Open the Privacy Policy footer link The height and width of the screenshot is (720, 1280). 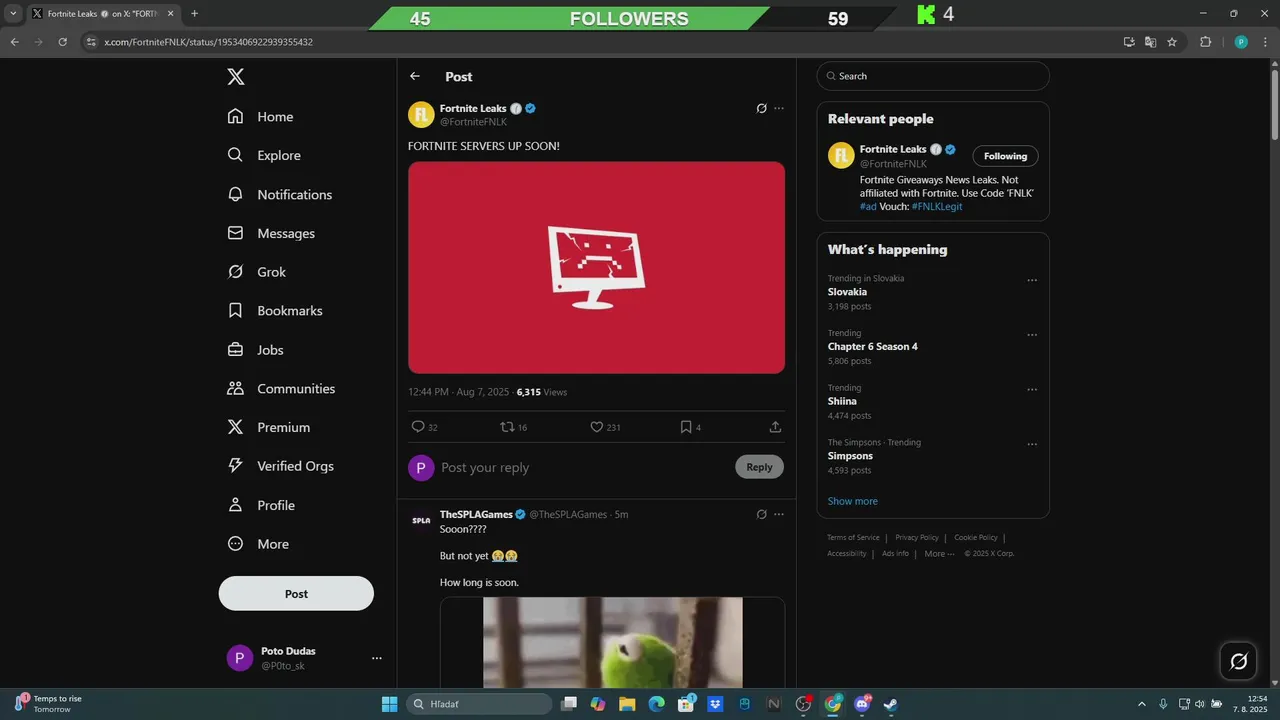click(x=917, y=538)
